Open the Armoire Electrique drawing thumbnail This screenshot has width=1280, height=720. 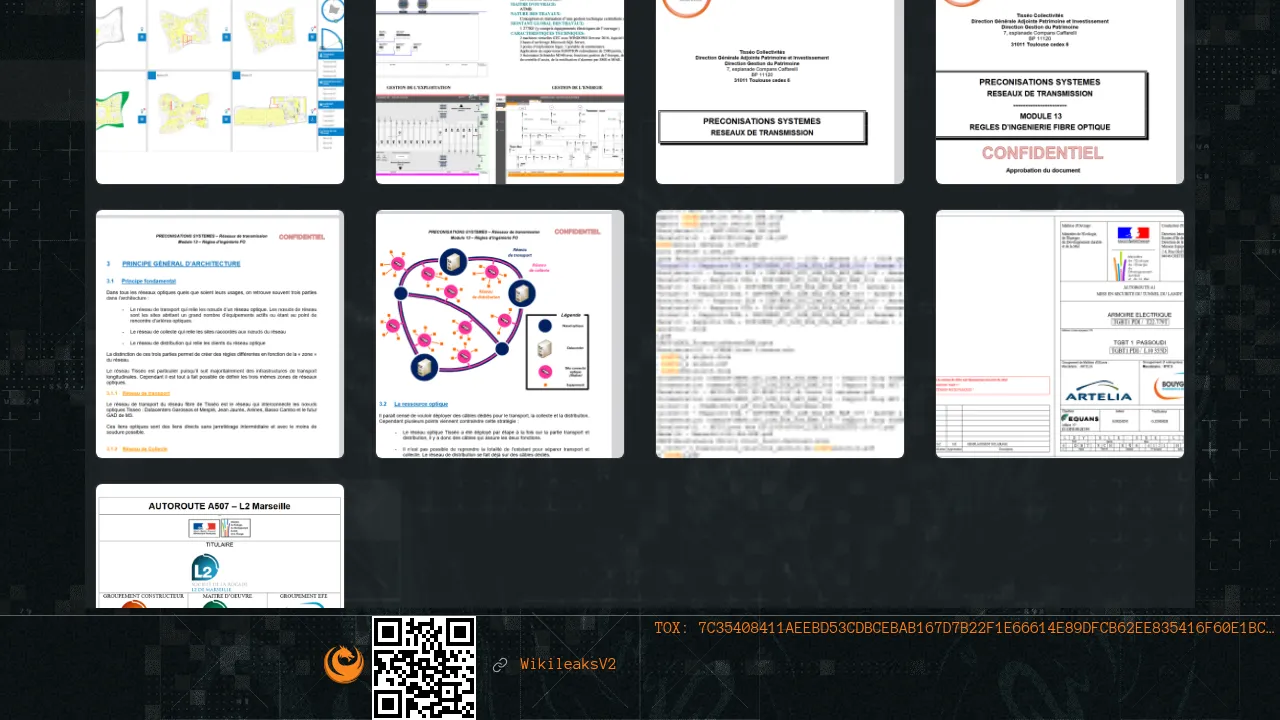[x=1060, y=334]
